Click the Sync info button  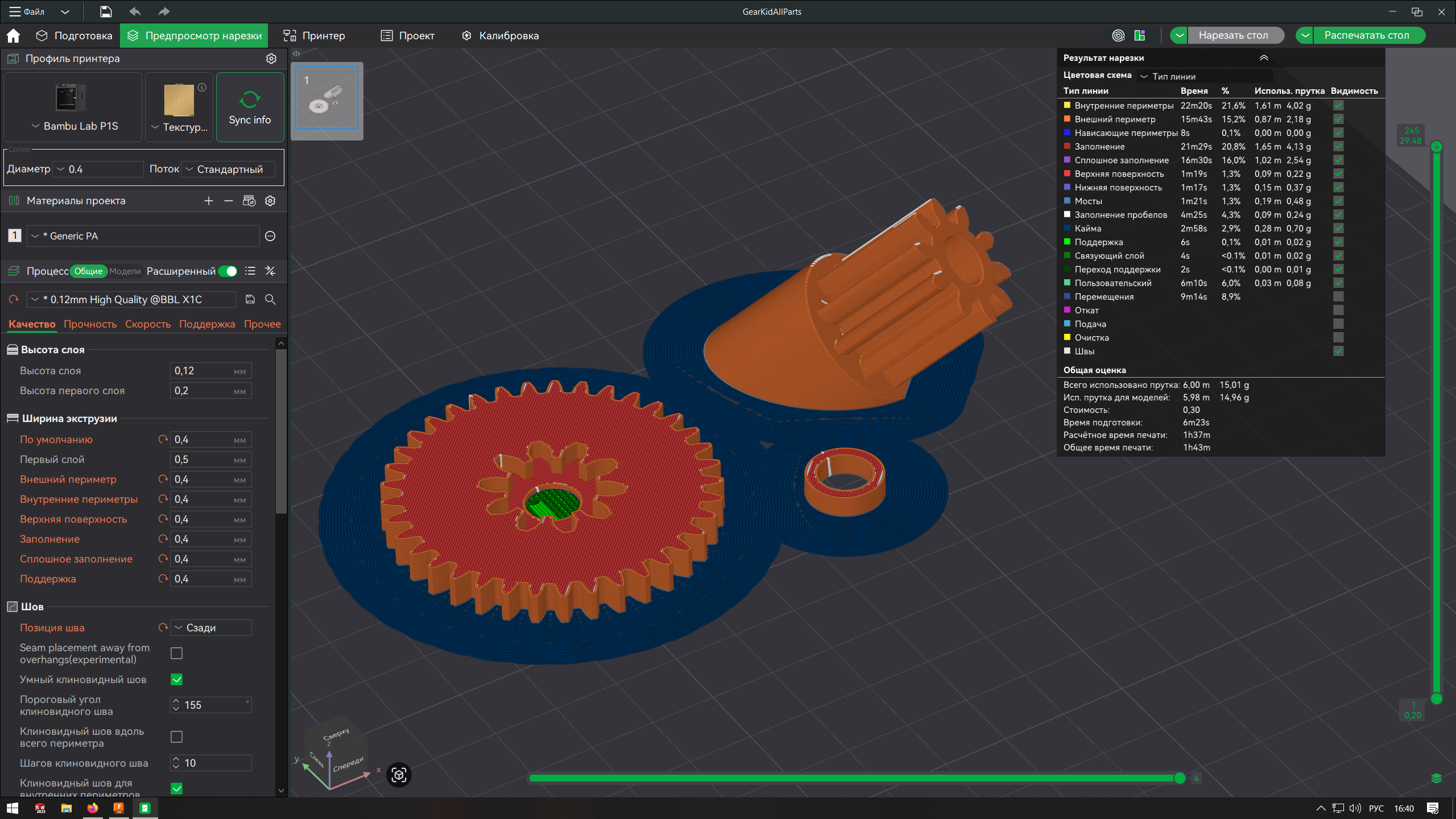pos(250,107)
